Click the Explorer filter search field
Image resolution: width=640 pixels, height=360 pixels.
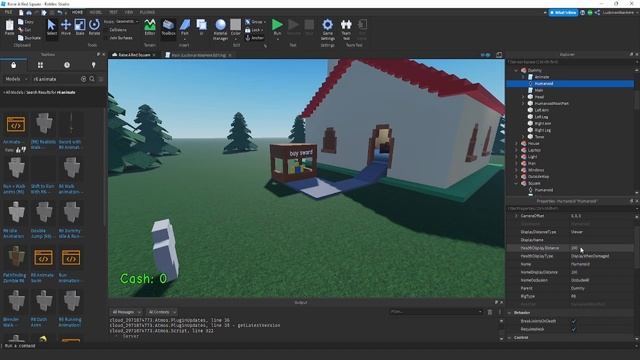click(x=569, y=62)
